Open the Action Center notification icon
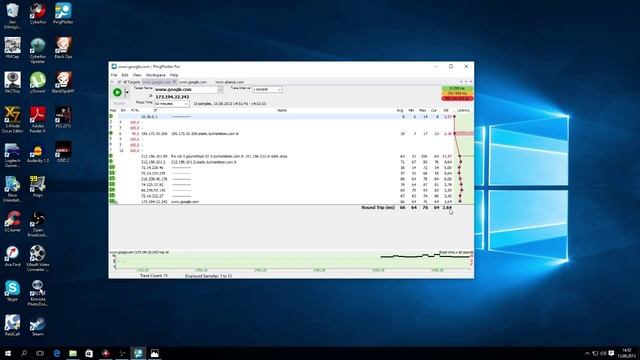640x360 pixels. (x=611, y=353)
